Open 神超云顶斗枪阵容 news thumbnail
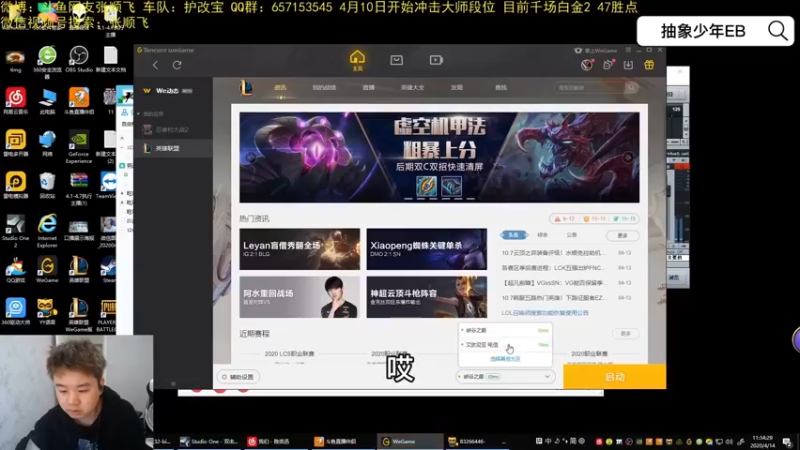Screen dimensions: 800x450 tap(427, 297)
